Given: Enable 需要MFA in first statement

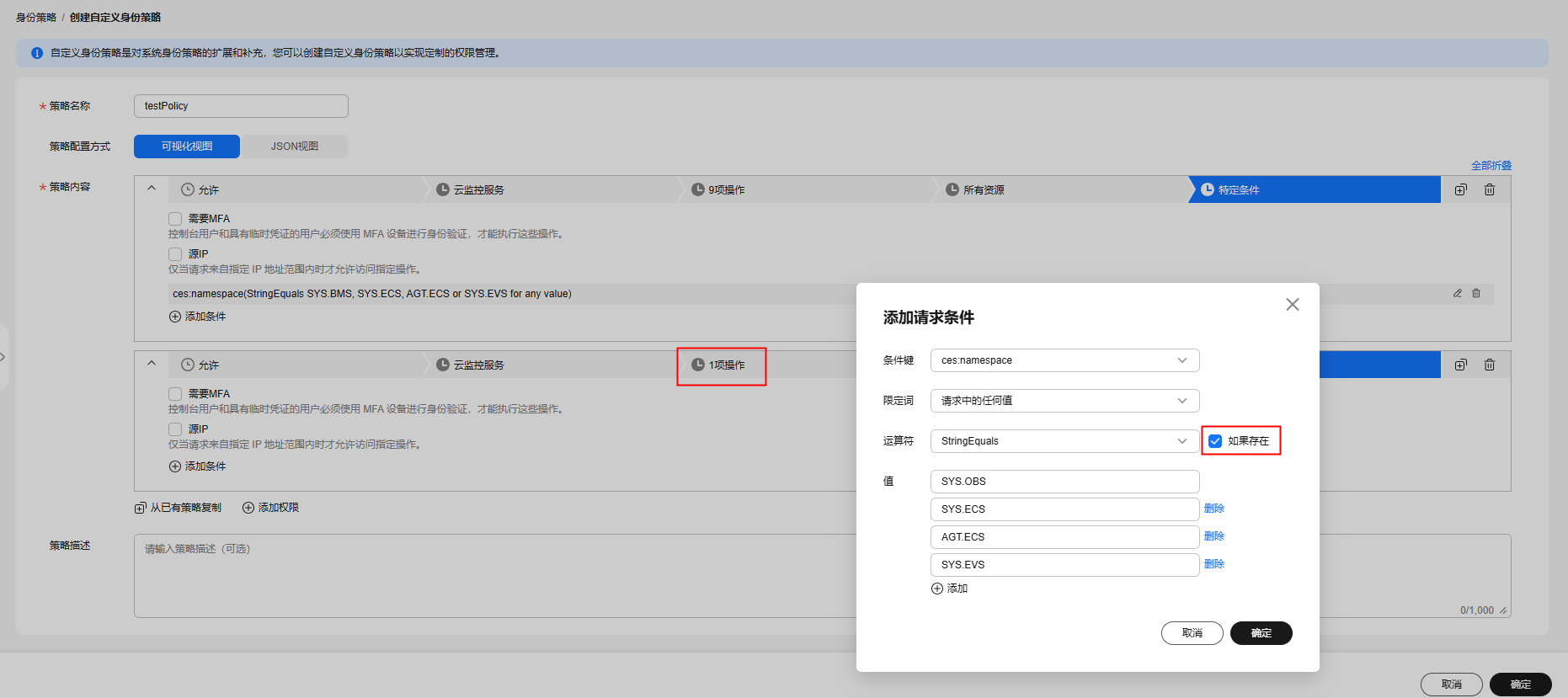Looking at the screenshot, I should (x=175, y=219).
